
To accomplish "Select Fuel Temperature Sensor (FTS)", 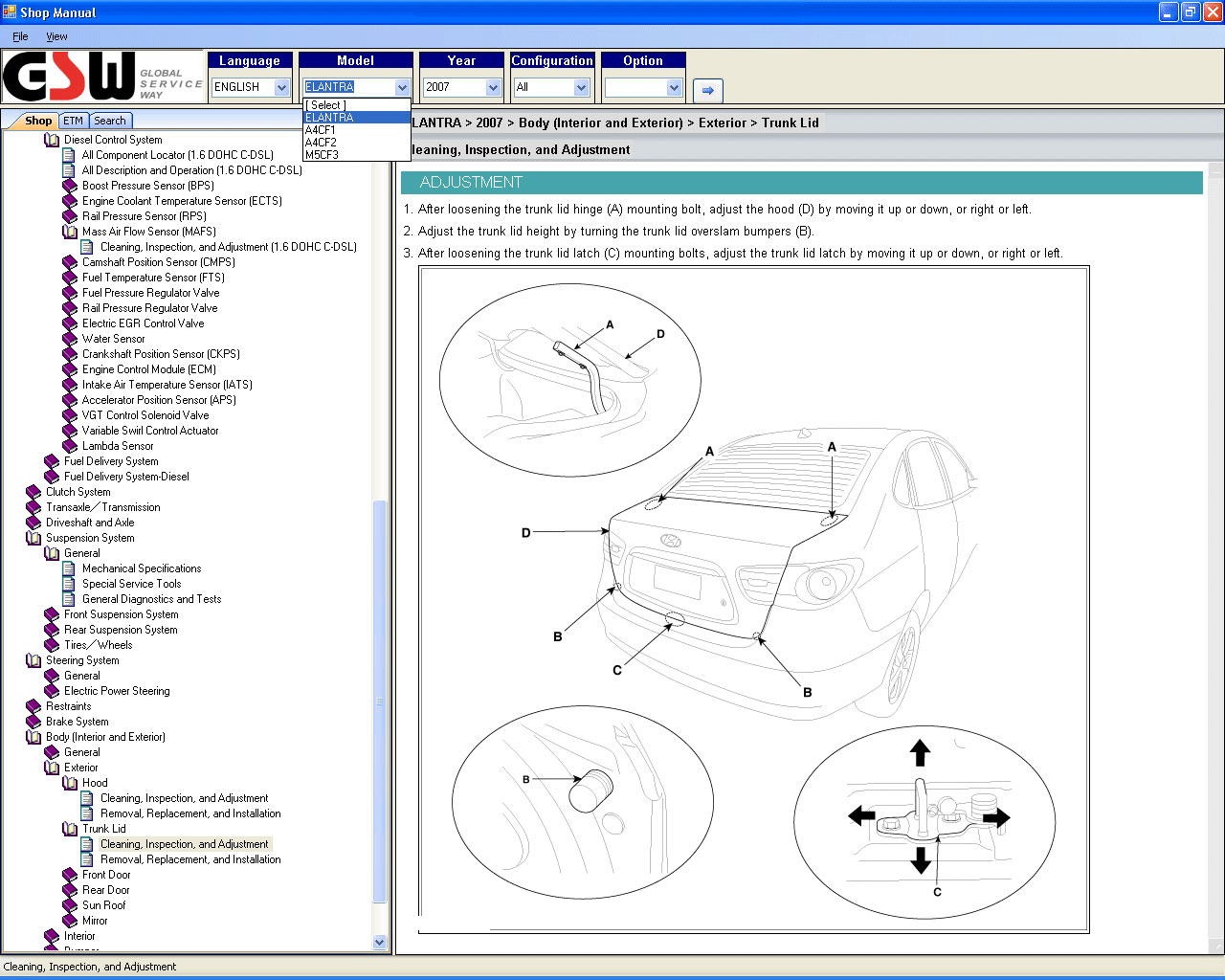I will tap(153, 278).
